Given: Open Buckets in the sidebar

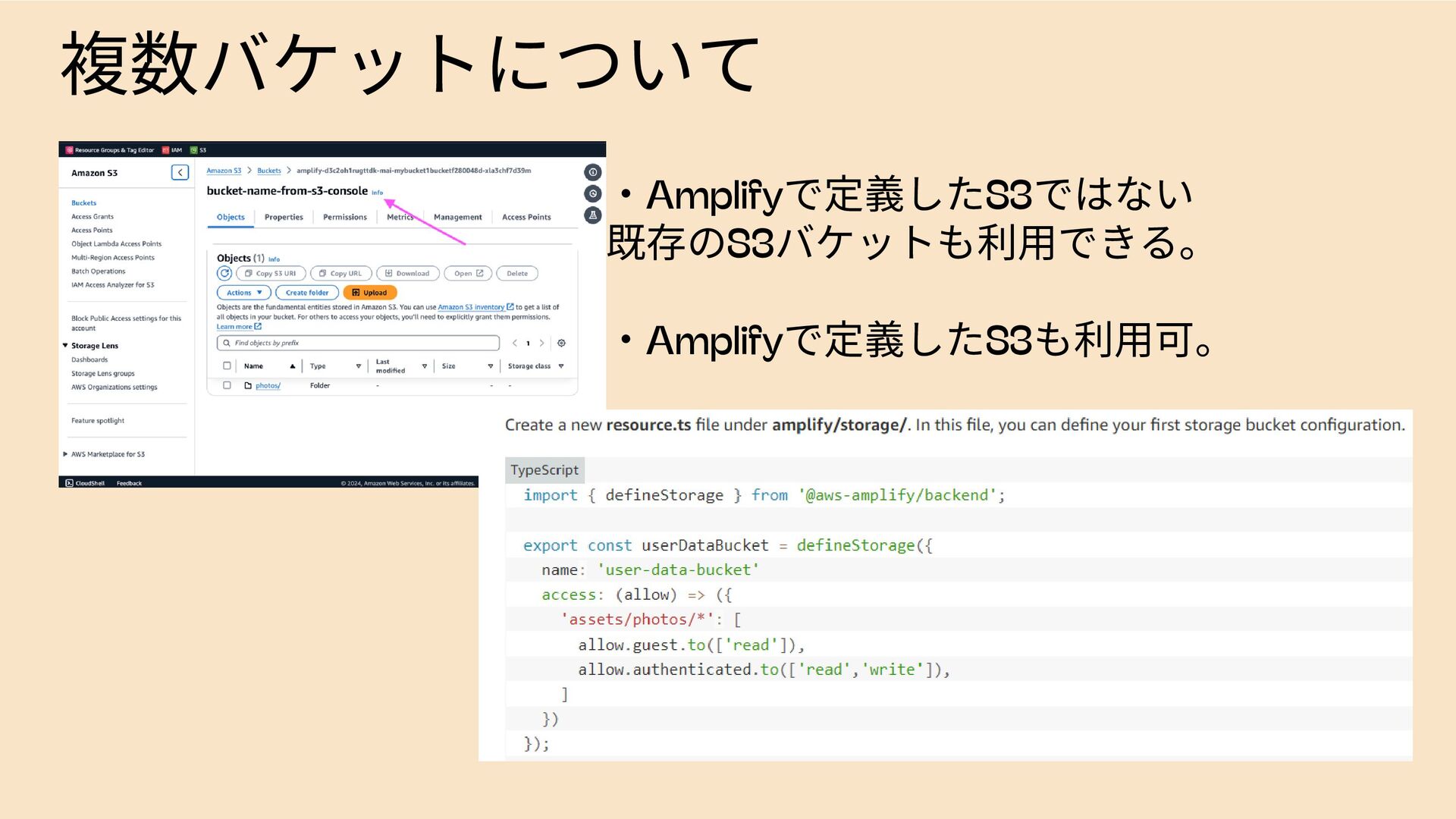Looking at the screenshot, I should [x=83, y=202].
